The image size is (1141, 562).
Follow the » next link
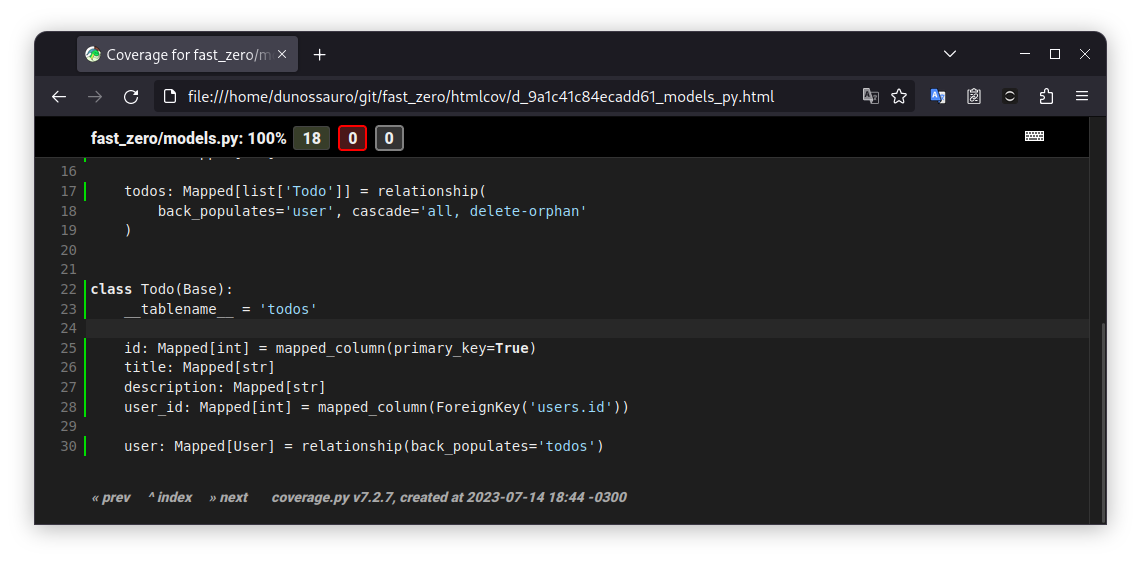tap(229, 497)
